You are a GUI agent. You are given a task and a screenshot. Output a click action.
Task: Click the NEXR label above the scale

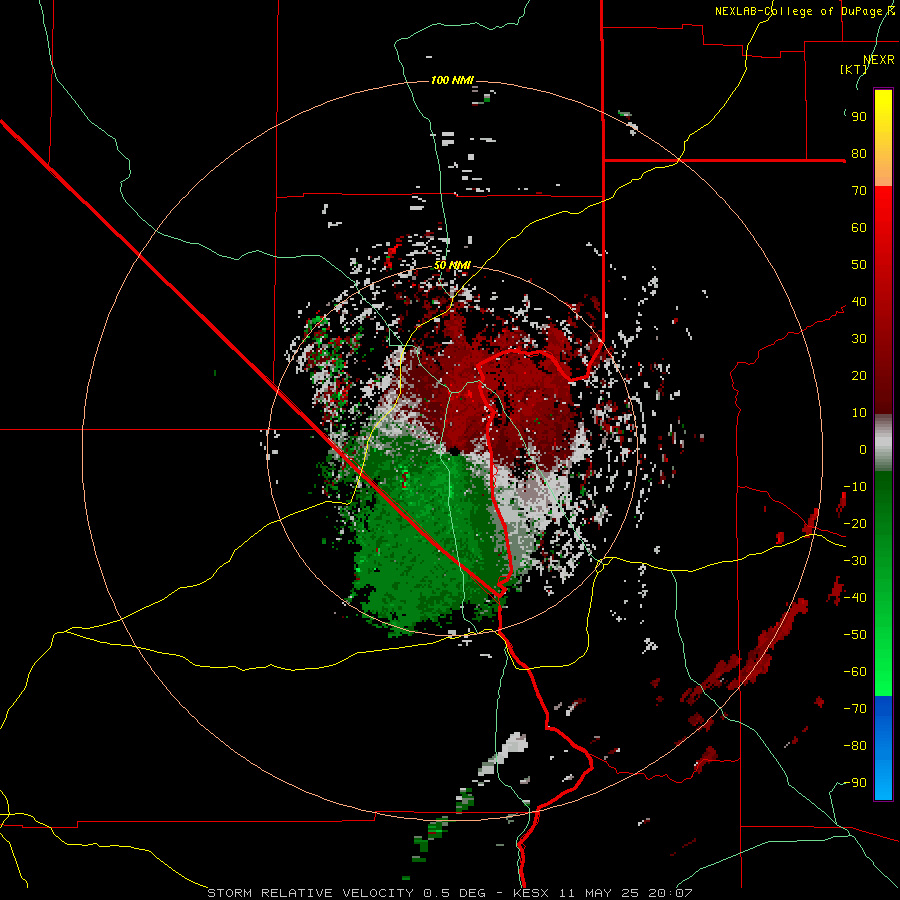tap(879, 60)
